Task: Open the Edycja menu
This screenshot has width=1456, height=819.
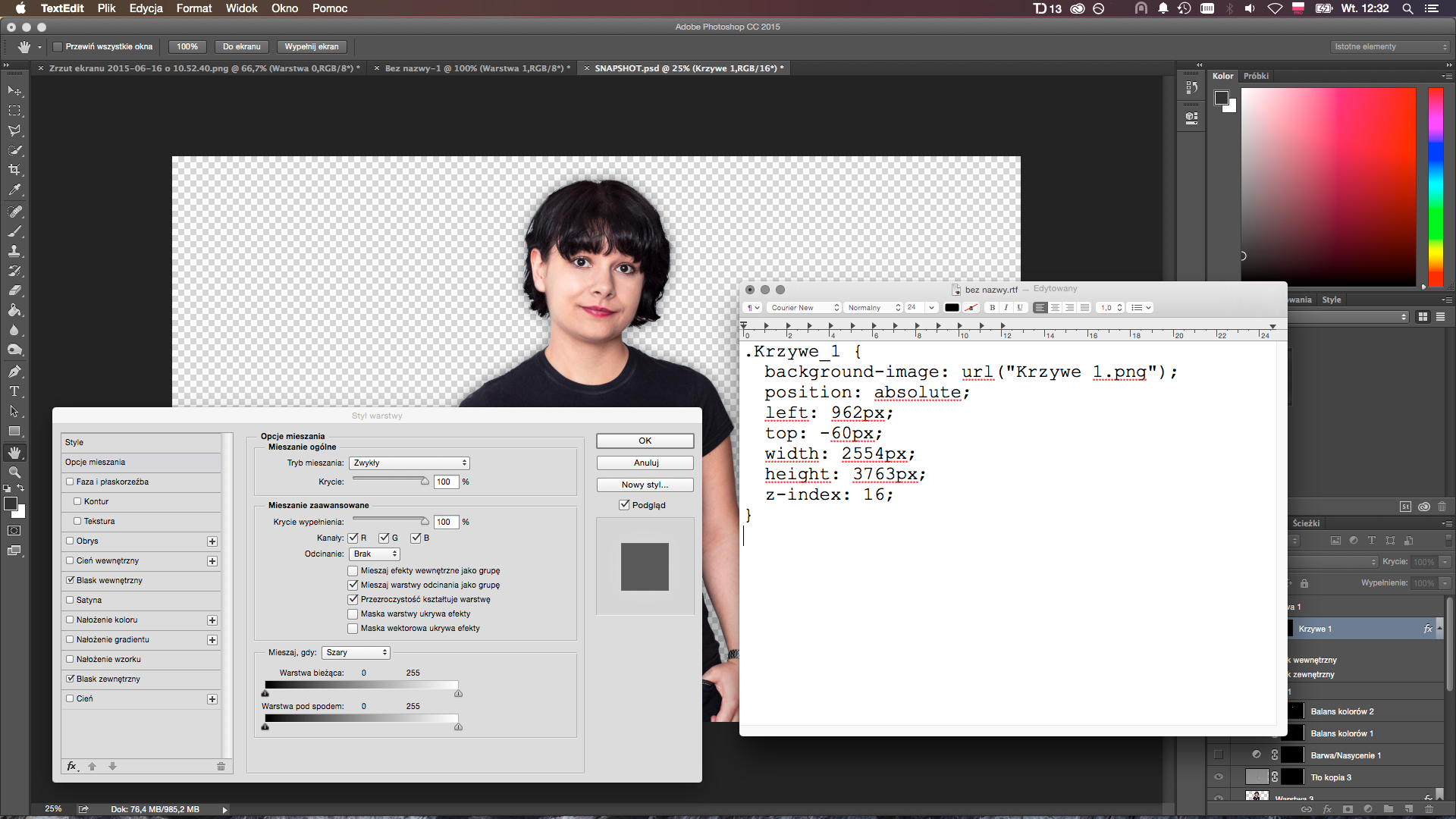Action: pos(146,8)
